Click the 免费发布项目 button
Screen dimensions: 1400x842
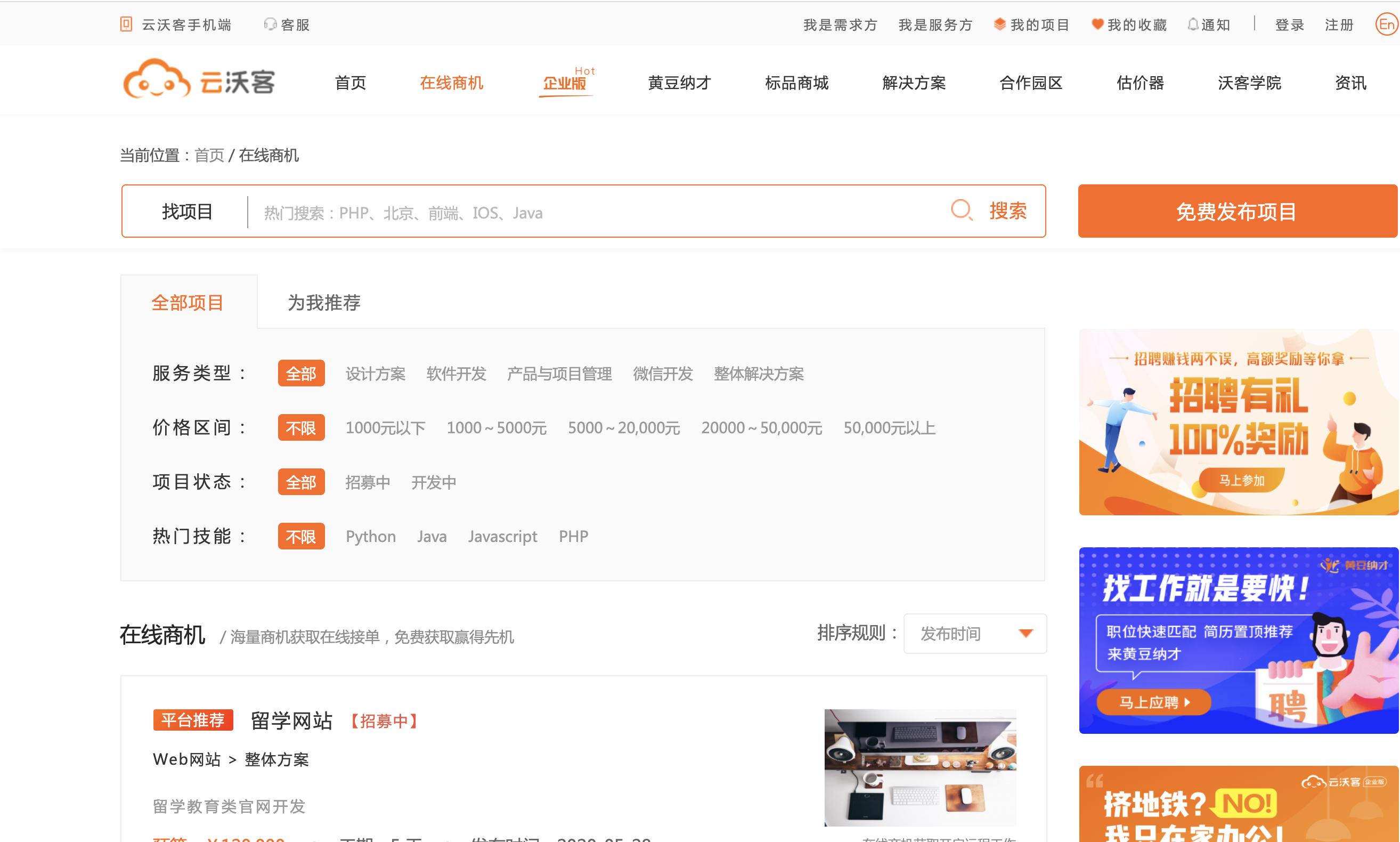pyautogui.click(x=1238, y=210)
